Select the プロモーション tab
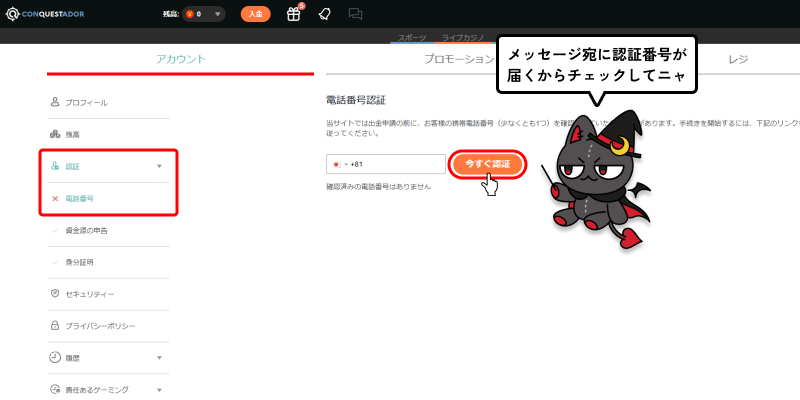This screenshot has height=400, width=800. click(459, 59)
